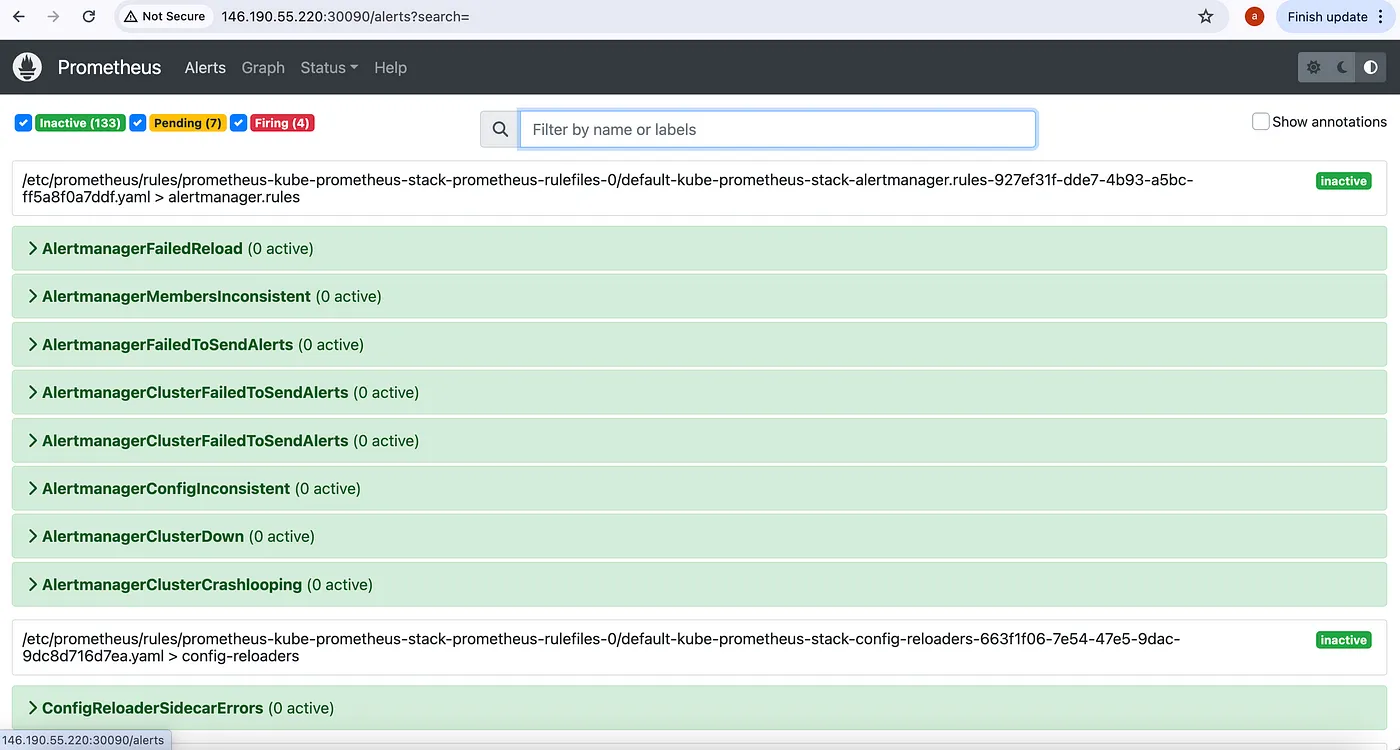
Task: Switch to light theme sun icon
Action: [1313, 67]
